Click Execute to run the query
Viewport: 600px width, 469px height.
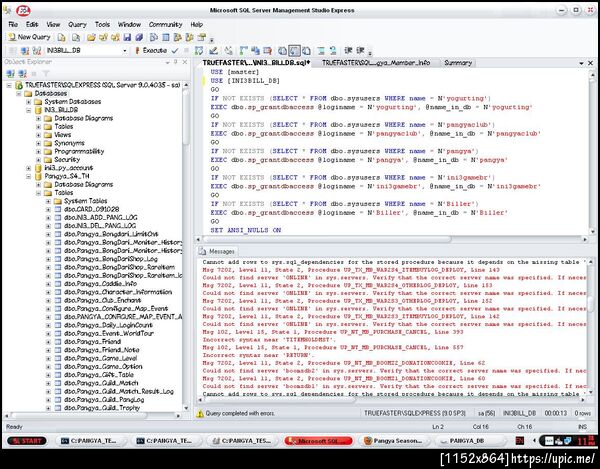tap(151, 50)
